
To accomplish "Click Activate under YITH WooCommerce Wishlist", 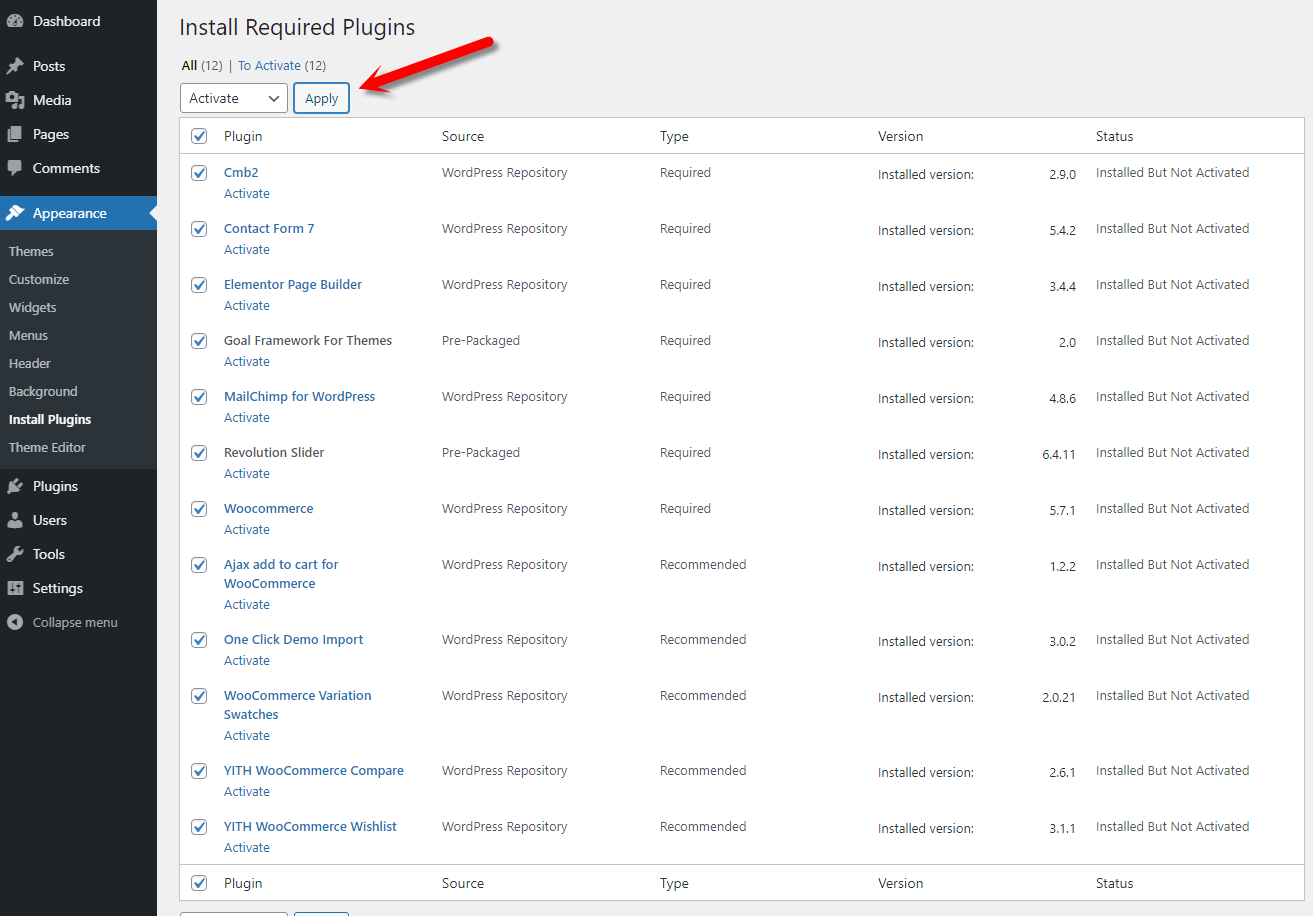I will coord(247,848).
